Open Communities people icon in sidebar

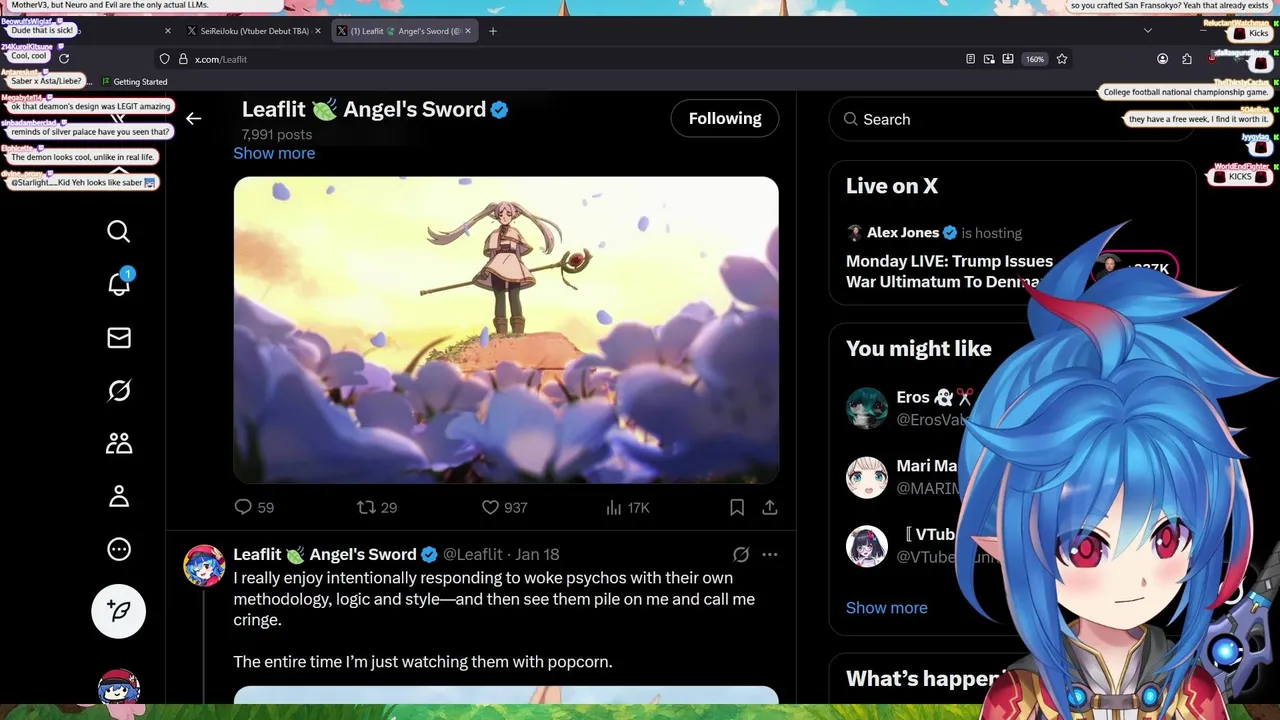point(119,443)
